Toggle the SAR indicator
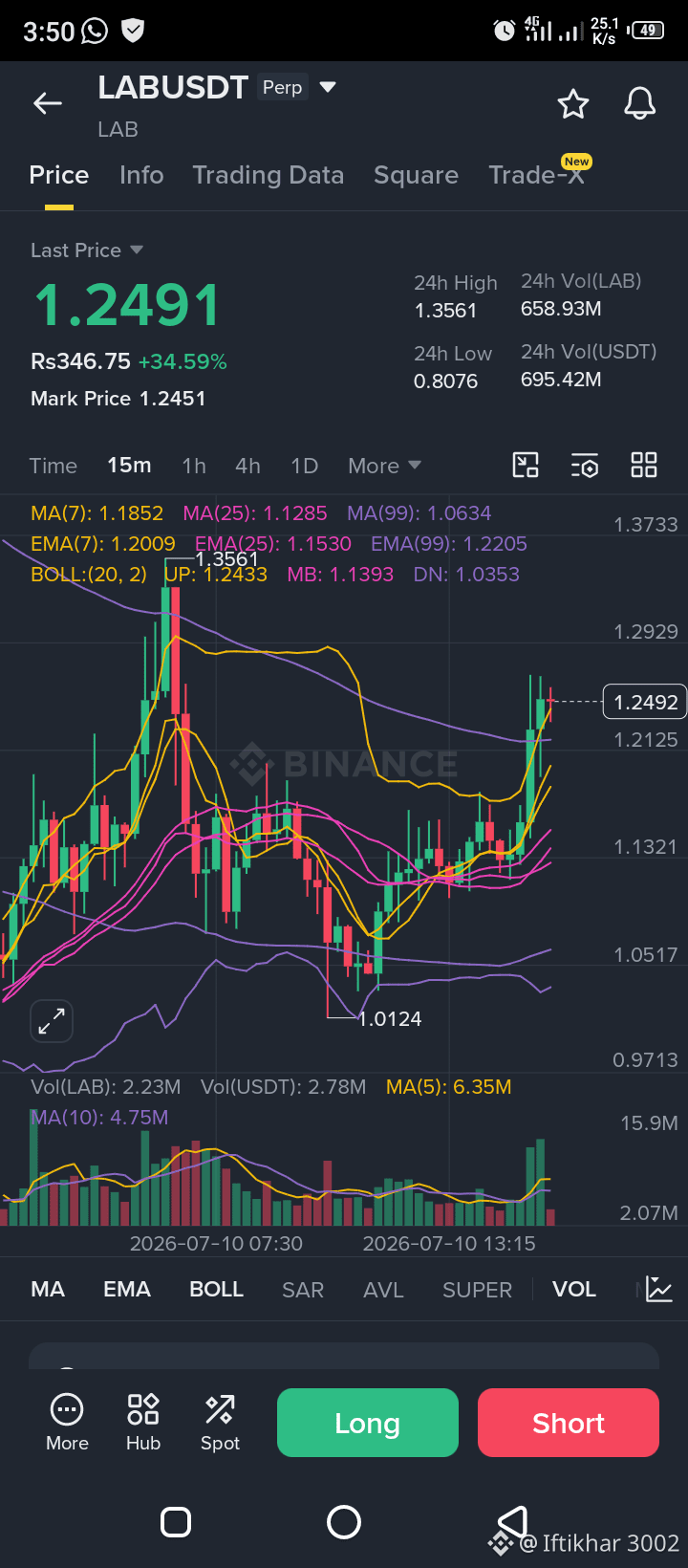This screenshot has height=1568, width=688. pos(303,1289)
